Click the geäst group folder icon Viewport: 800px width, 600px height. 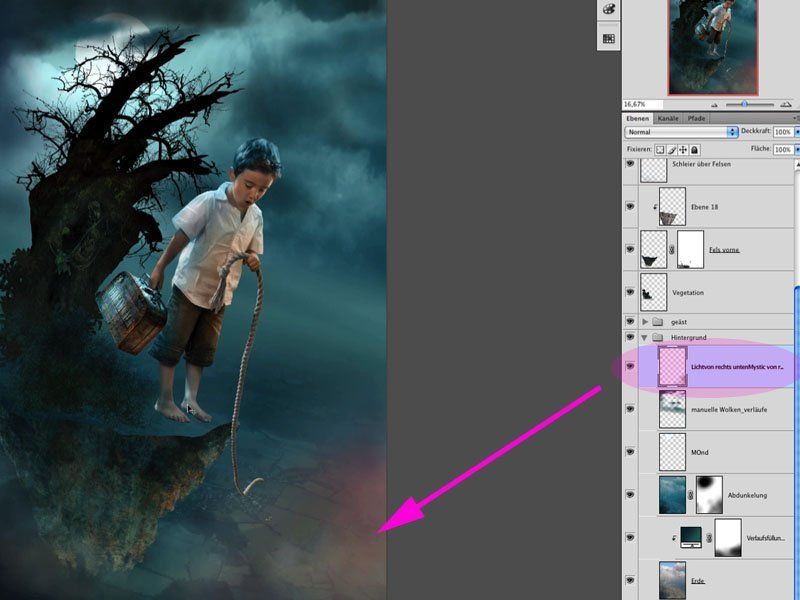(658, 322)
